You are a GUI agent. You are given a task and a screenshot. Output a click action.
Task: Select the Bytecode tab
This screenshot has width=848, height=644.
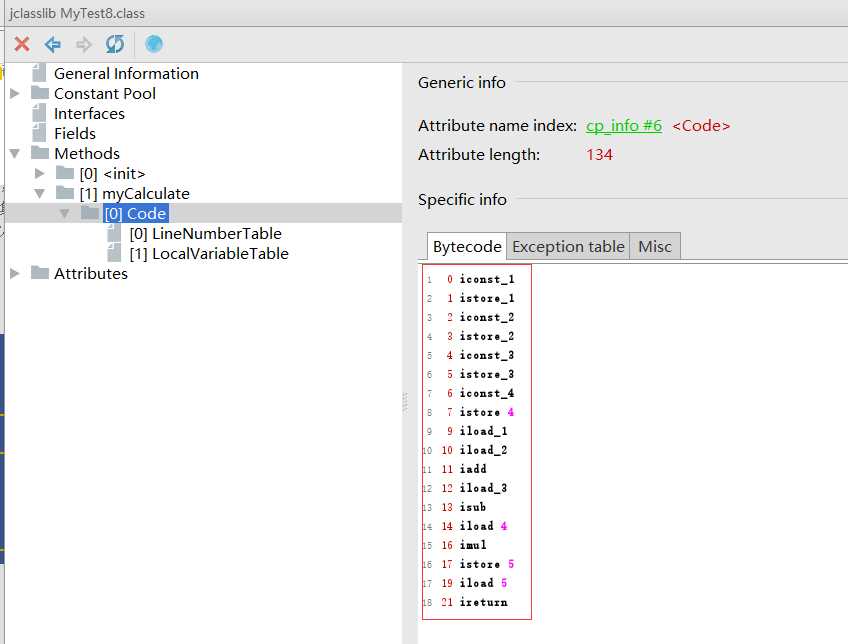coord(467,247)
